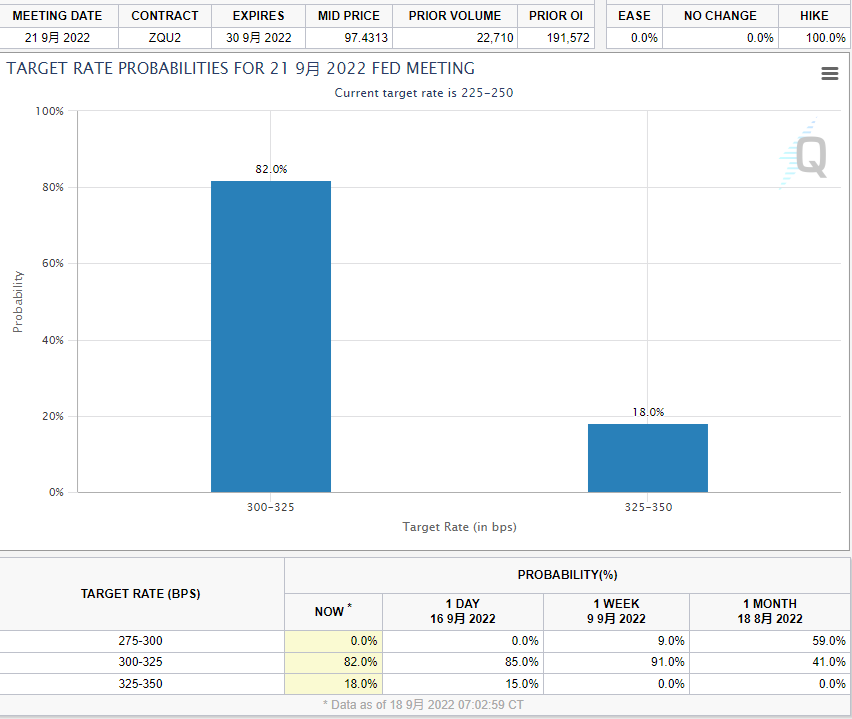Click the chart title for 21 9月 2022 meeting
The image size is (852, 719).
tap(241, 69)
